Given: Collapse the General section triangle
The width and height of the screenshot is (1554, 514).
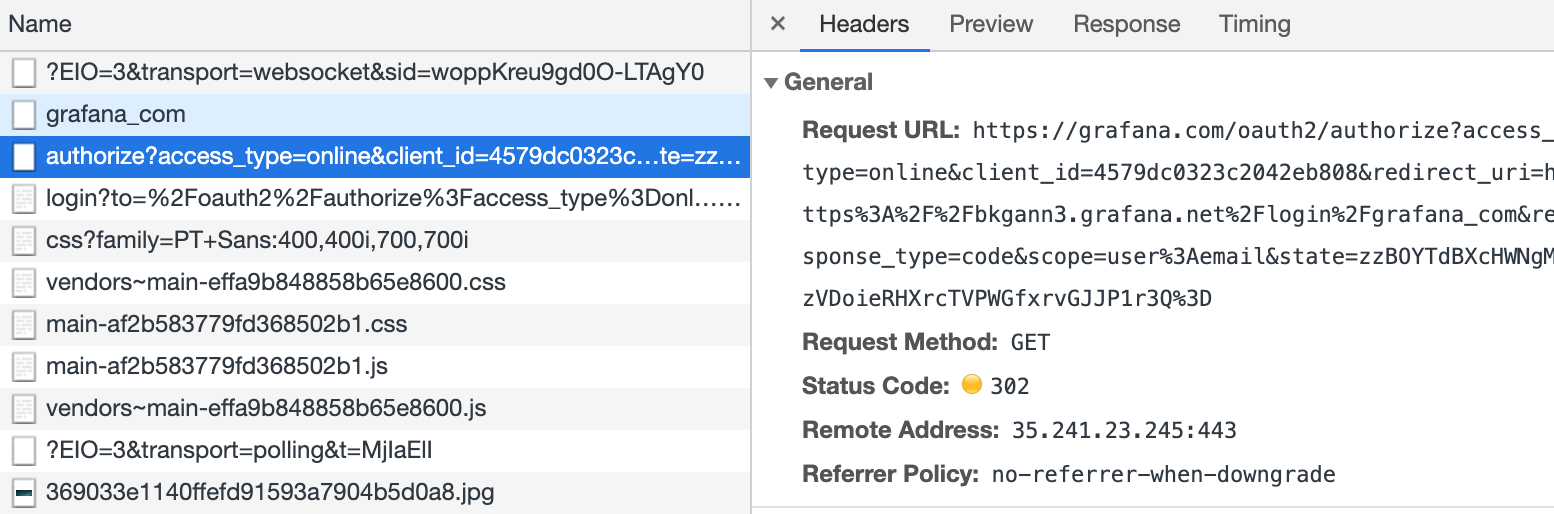Looking at the screenshot, I should tap(771, 83).
